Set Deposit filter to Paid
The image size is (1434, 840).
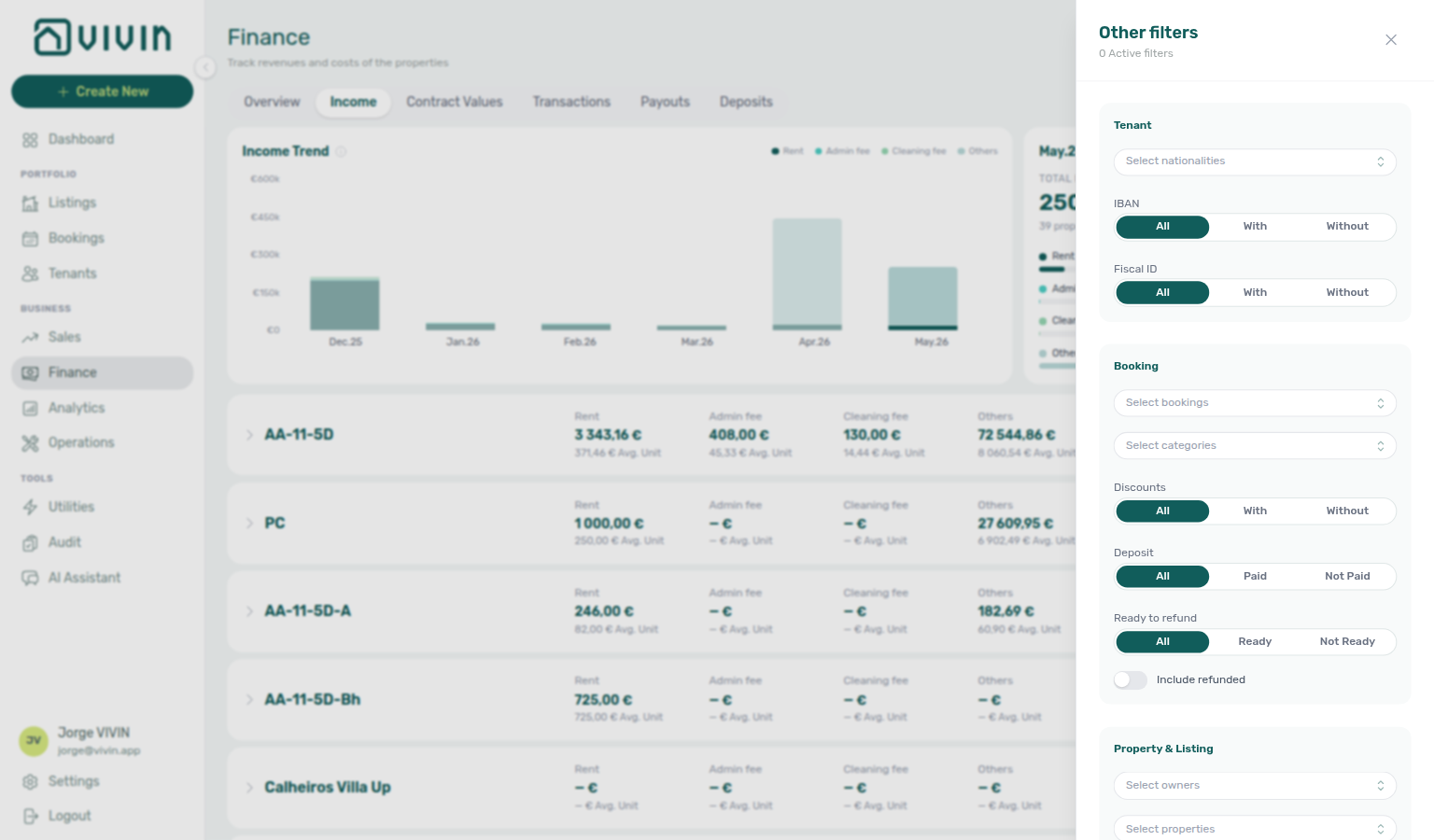pyautogui.click(x=1255, y=577)
